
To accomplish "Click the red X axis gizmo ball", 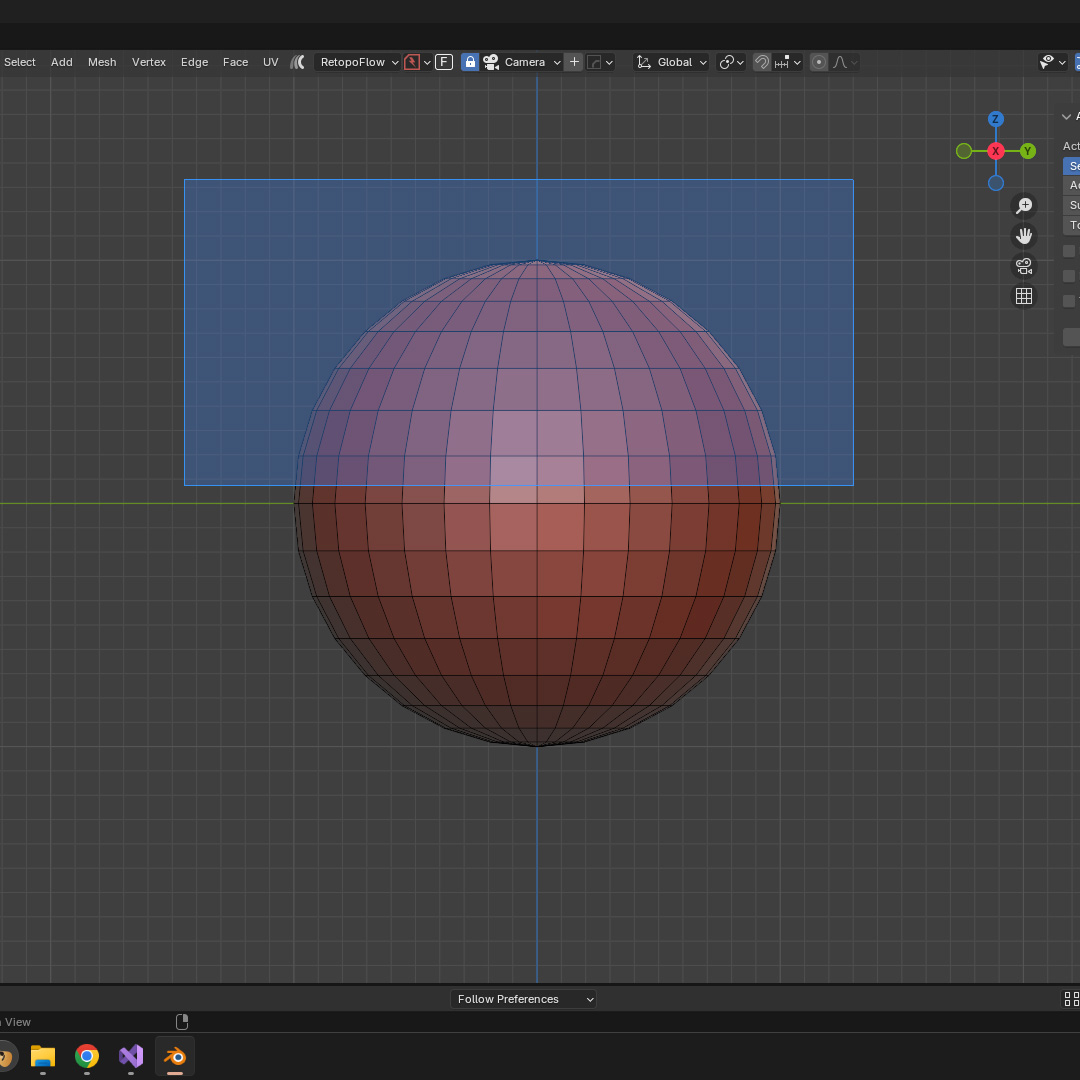I will click(995, 151).
